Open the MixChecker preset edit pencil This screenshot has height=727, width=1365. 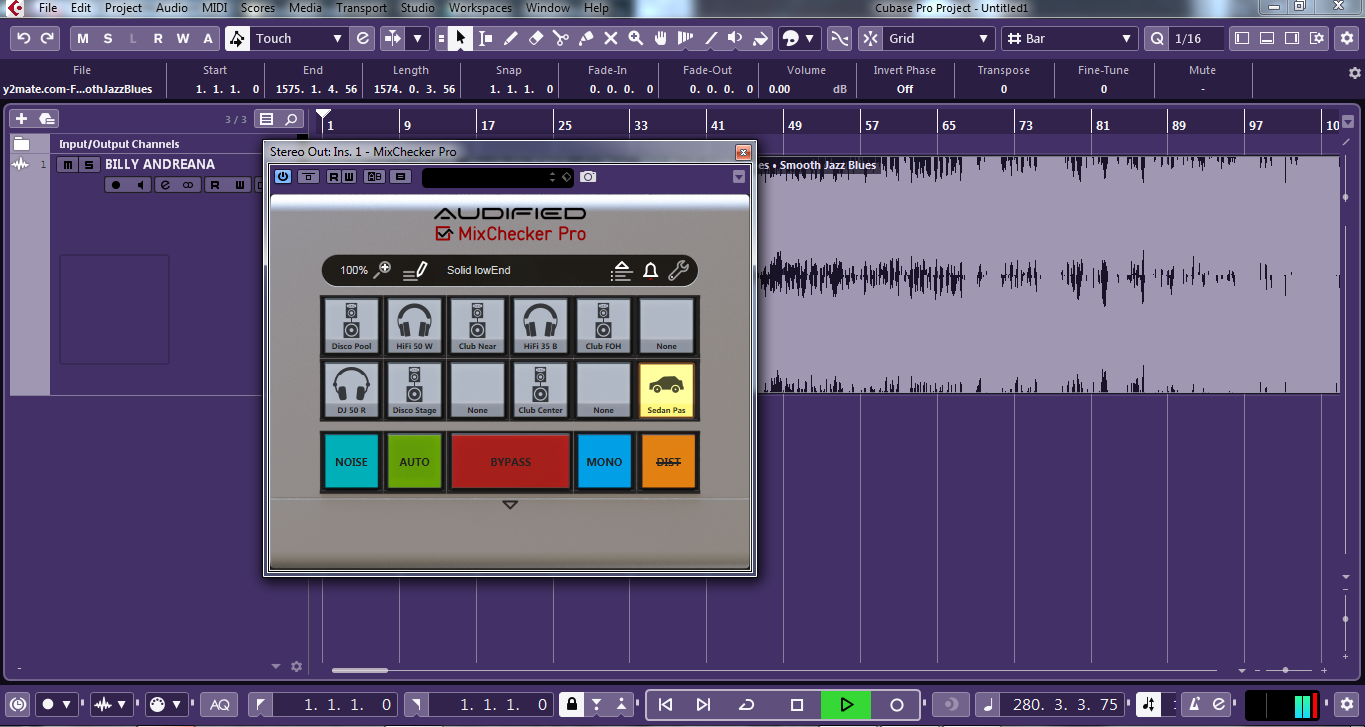[415, 270]
